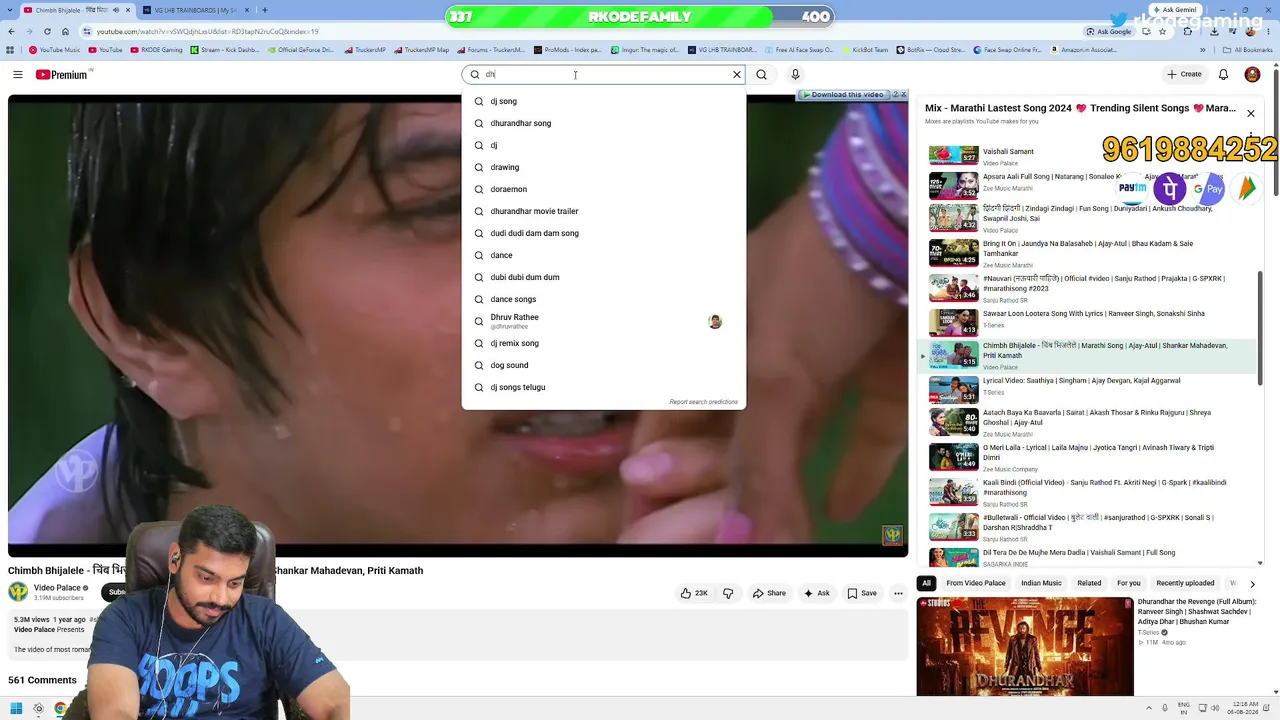
Task: Pick the 'dj songs telugu' suggestion
Action: (x=604, y=387)
